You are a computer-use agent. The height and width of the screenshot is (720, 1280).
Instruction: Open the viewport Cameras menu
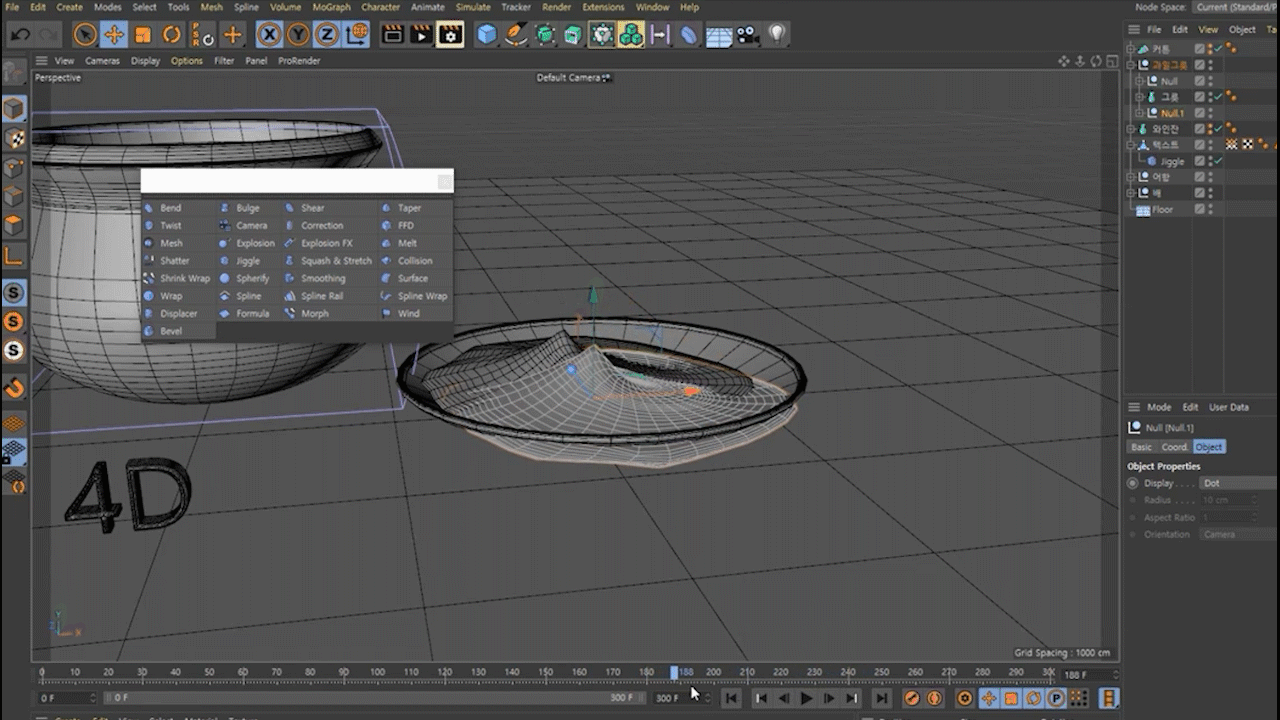pos(102,61)
